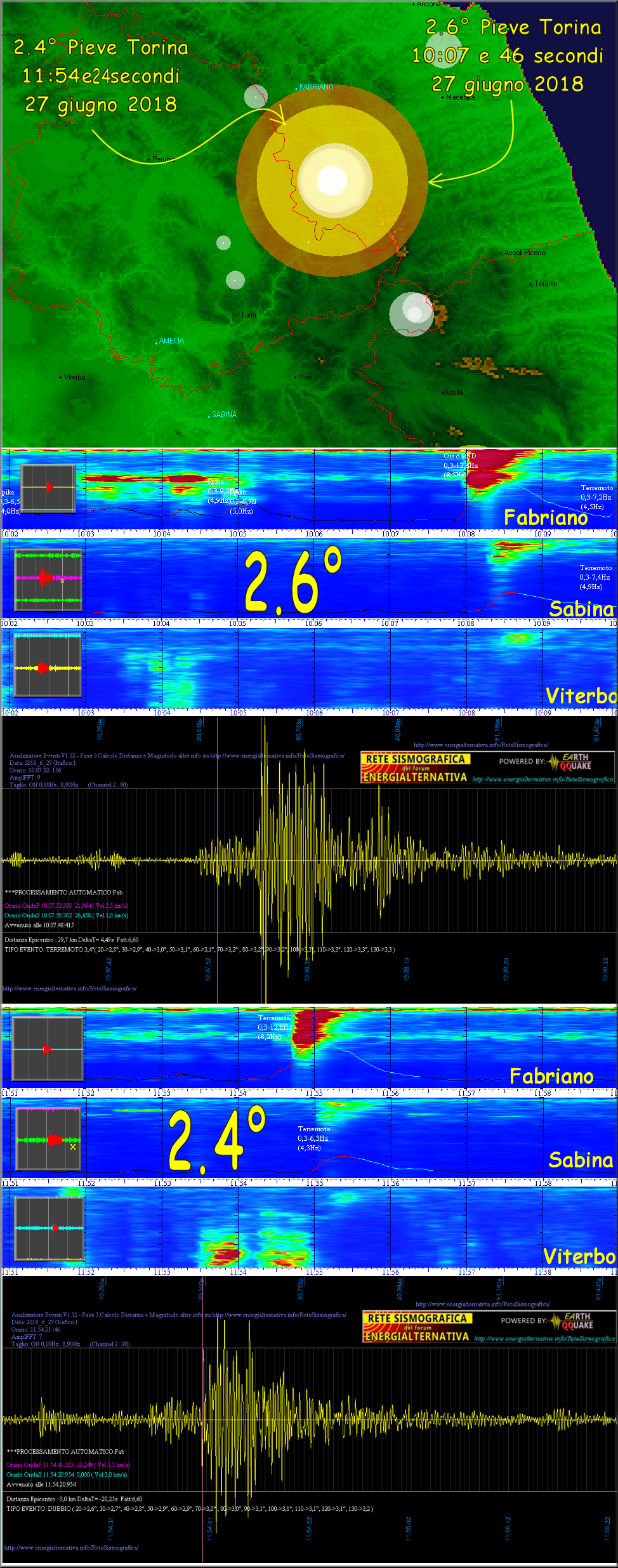Click 'AmpIFFT: 7' header line
Viewport: 618px width, 1568px height.
[x=27, y=1337]
